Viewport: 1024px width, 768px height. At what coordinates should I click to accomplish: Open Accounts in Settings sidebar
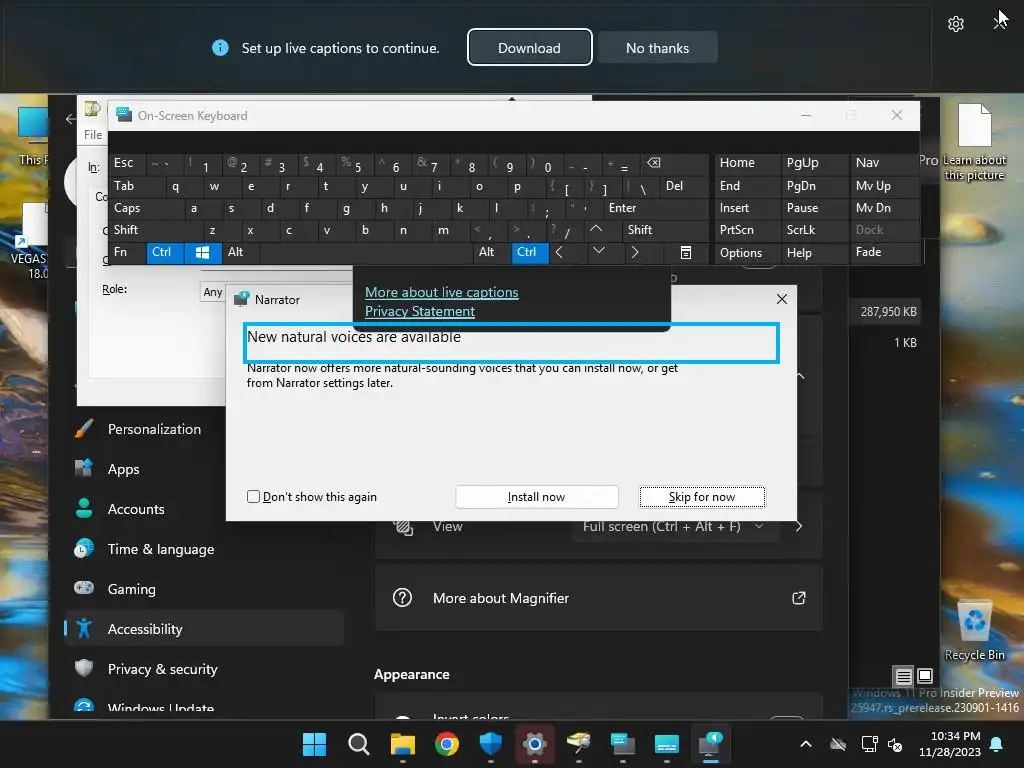click(x=136, y=509)
